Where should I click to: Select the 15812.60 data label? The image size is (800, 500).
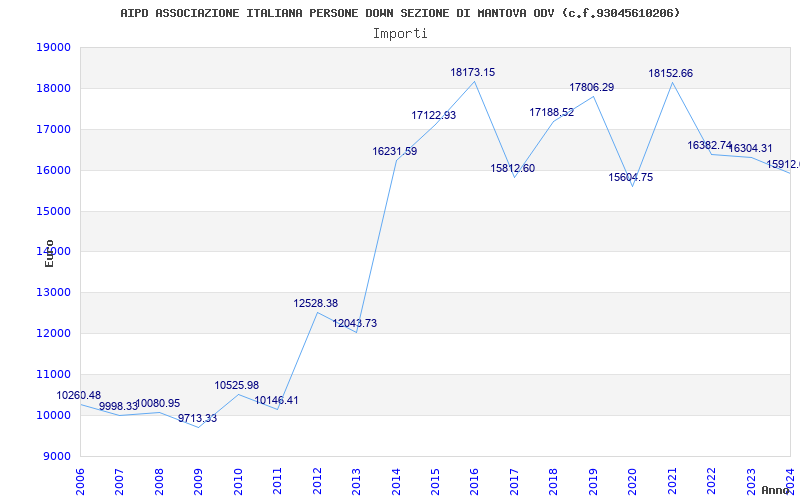(513, 169)
